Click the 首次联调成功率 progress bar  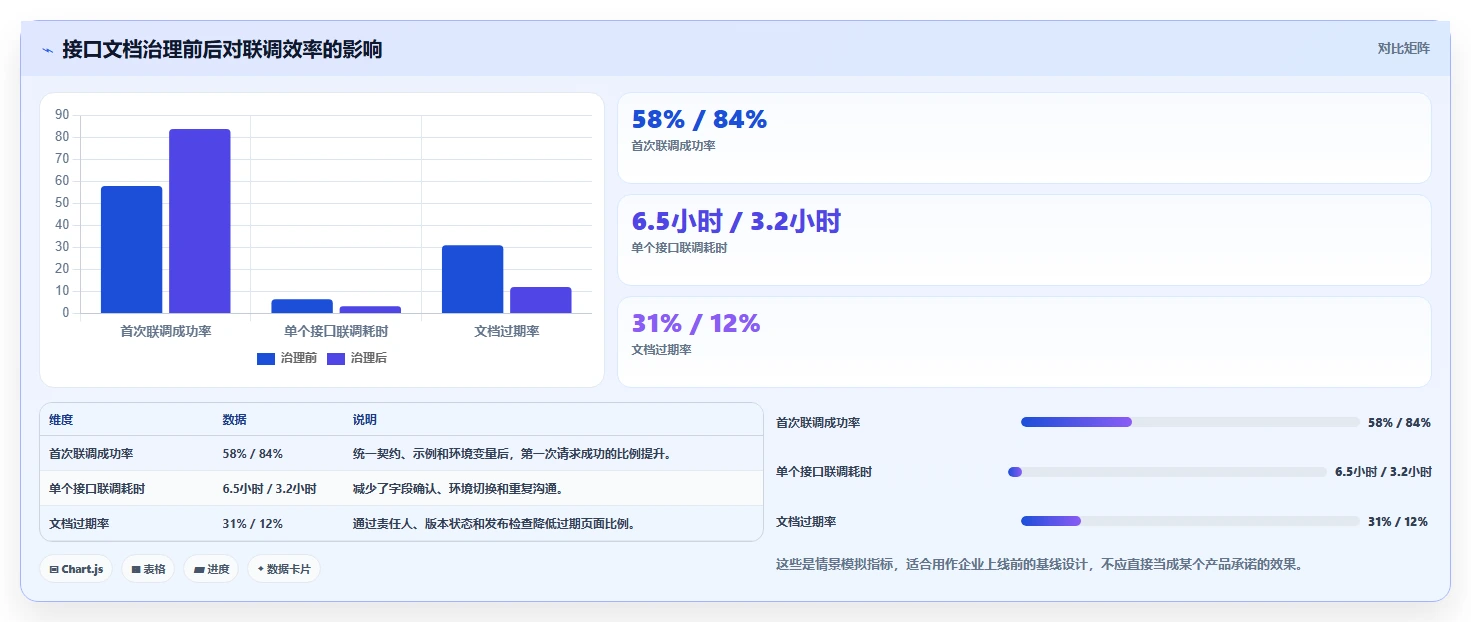(x=1190, y=422)
